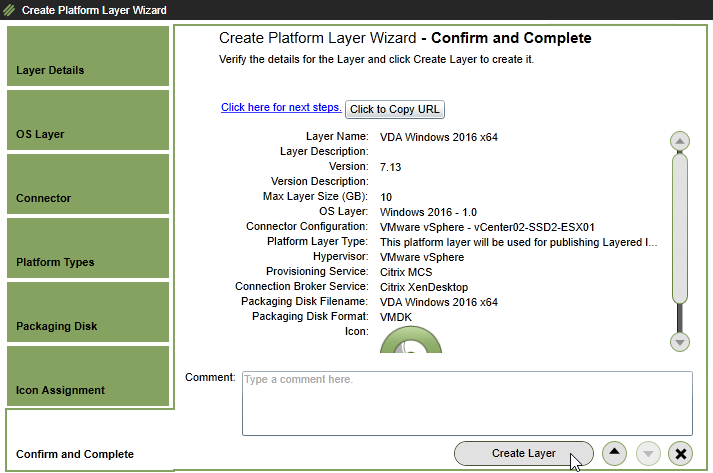713x473 pixels.
Task: Open the Packaging Disk tab
Action: (88, 312)
